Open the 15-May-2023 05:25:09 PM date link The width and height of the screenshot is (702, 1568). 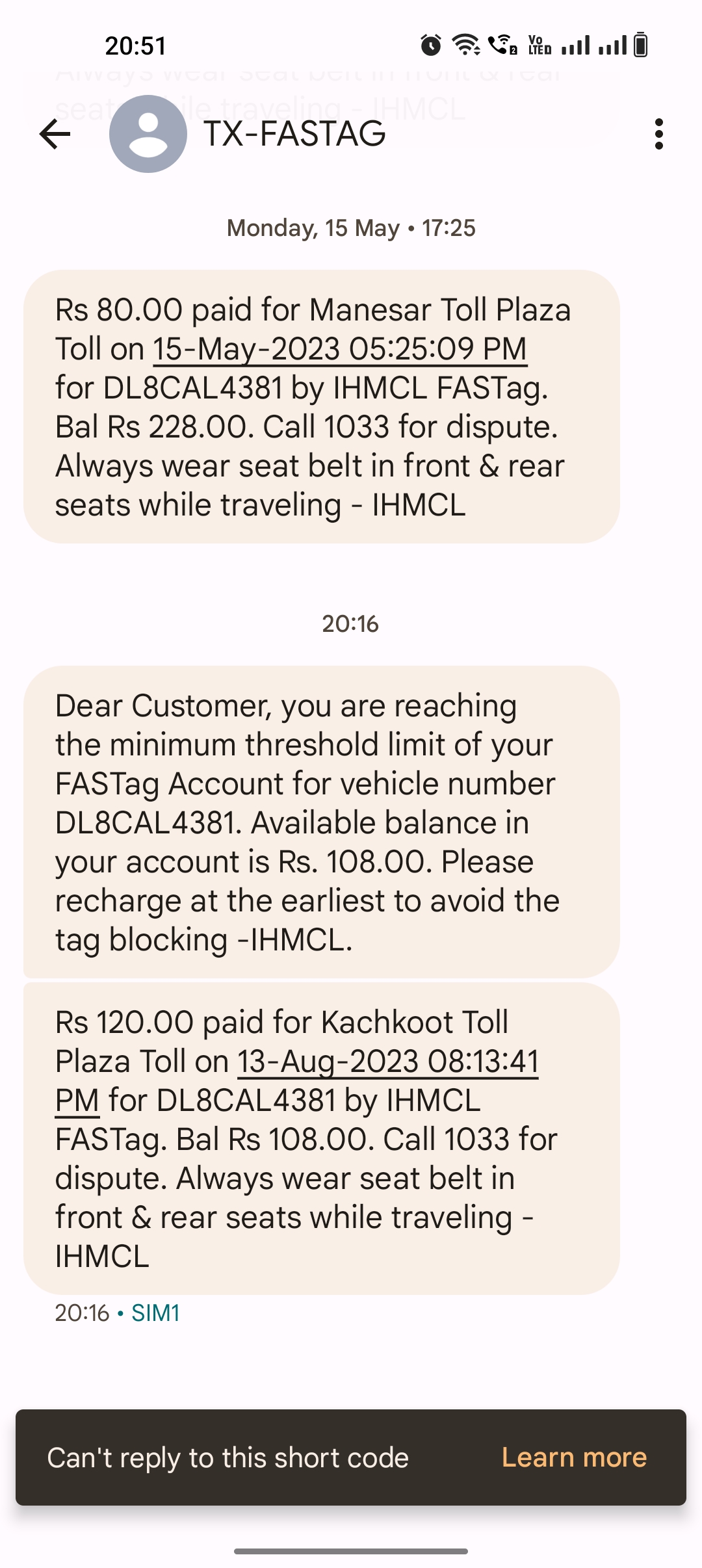point(339,349)
